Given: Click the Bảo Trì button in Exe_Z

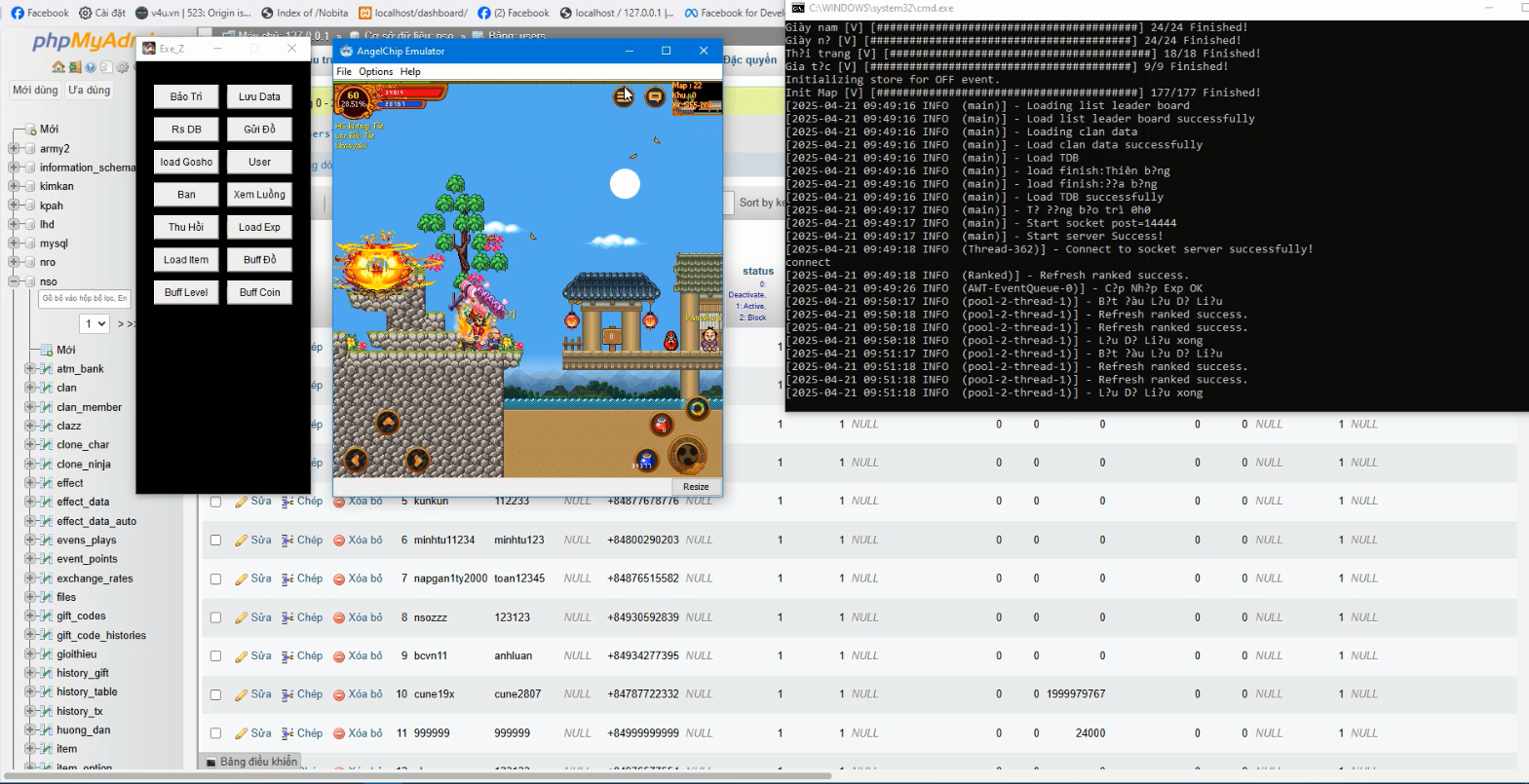Looking at the screenshot, I should click(x=186, y=96).
